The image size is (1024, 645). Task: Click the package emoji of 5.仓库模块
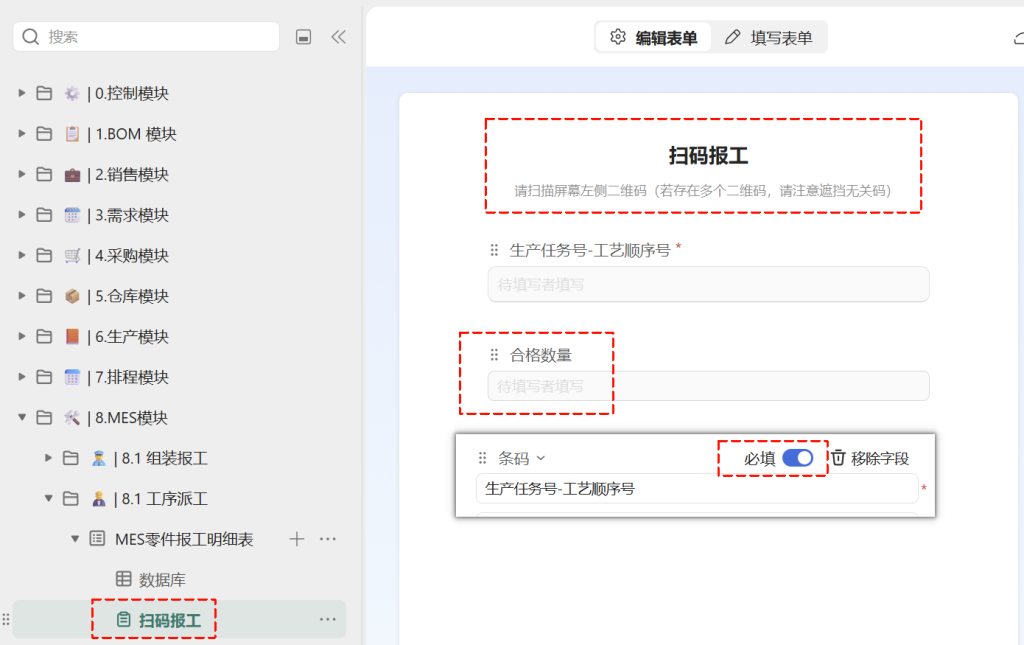click(x=72, y=296)
